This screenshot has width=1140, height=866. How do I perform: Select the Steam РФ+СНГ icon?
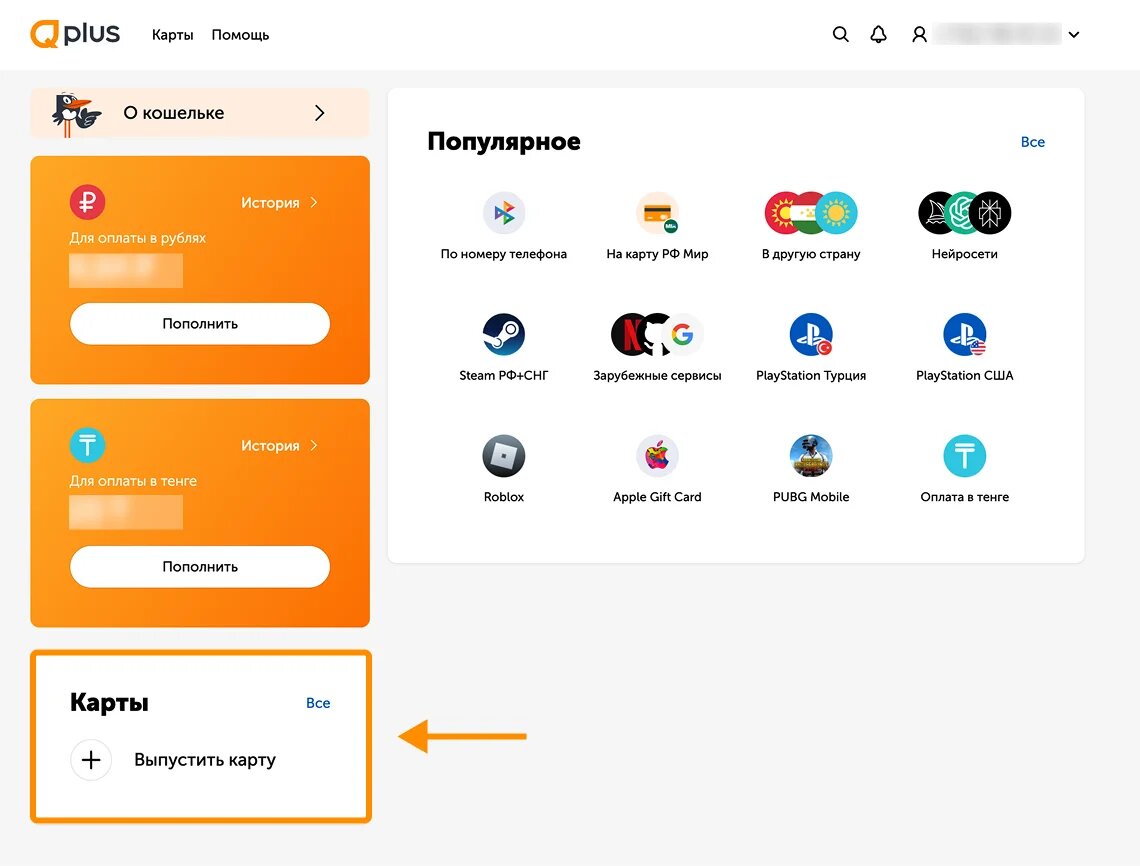point(504,334)
